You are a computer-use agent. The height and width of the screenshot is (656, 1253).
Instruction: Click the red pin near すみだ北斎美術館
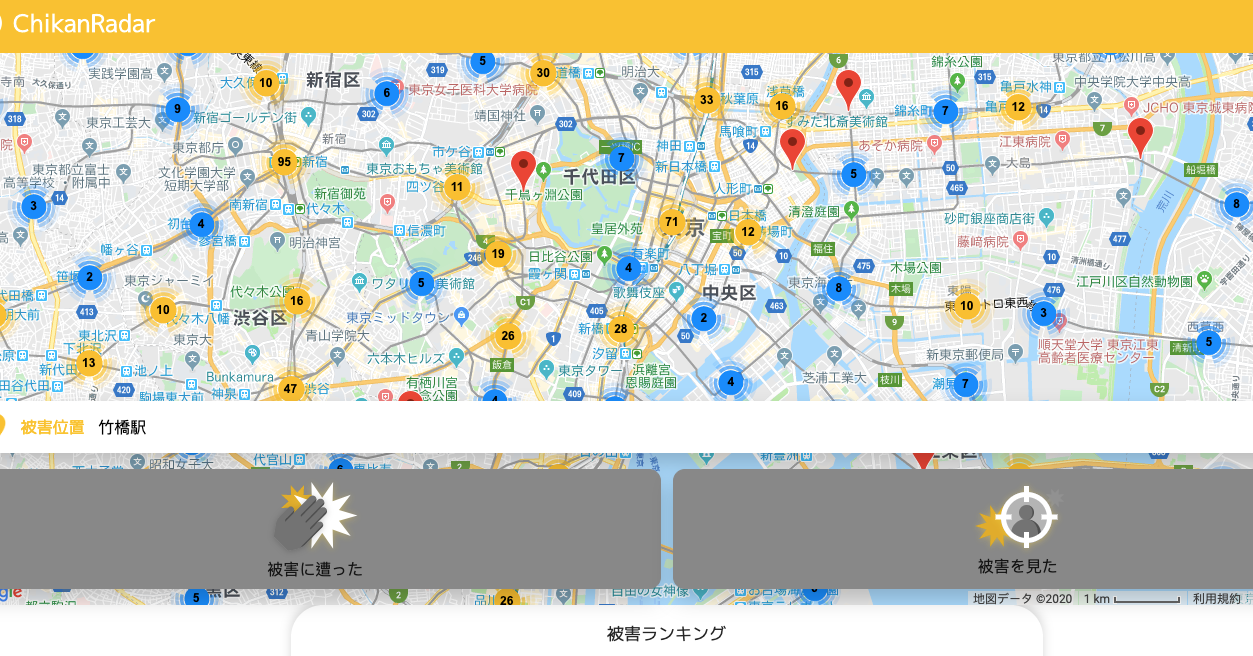[848, 89]
